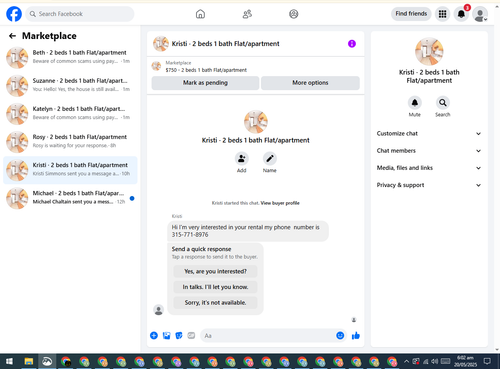Click the listing thumbnail above Add and Name

(256, 122)
